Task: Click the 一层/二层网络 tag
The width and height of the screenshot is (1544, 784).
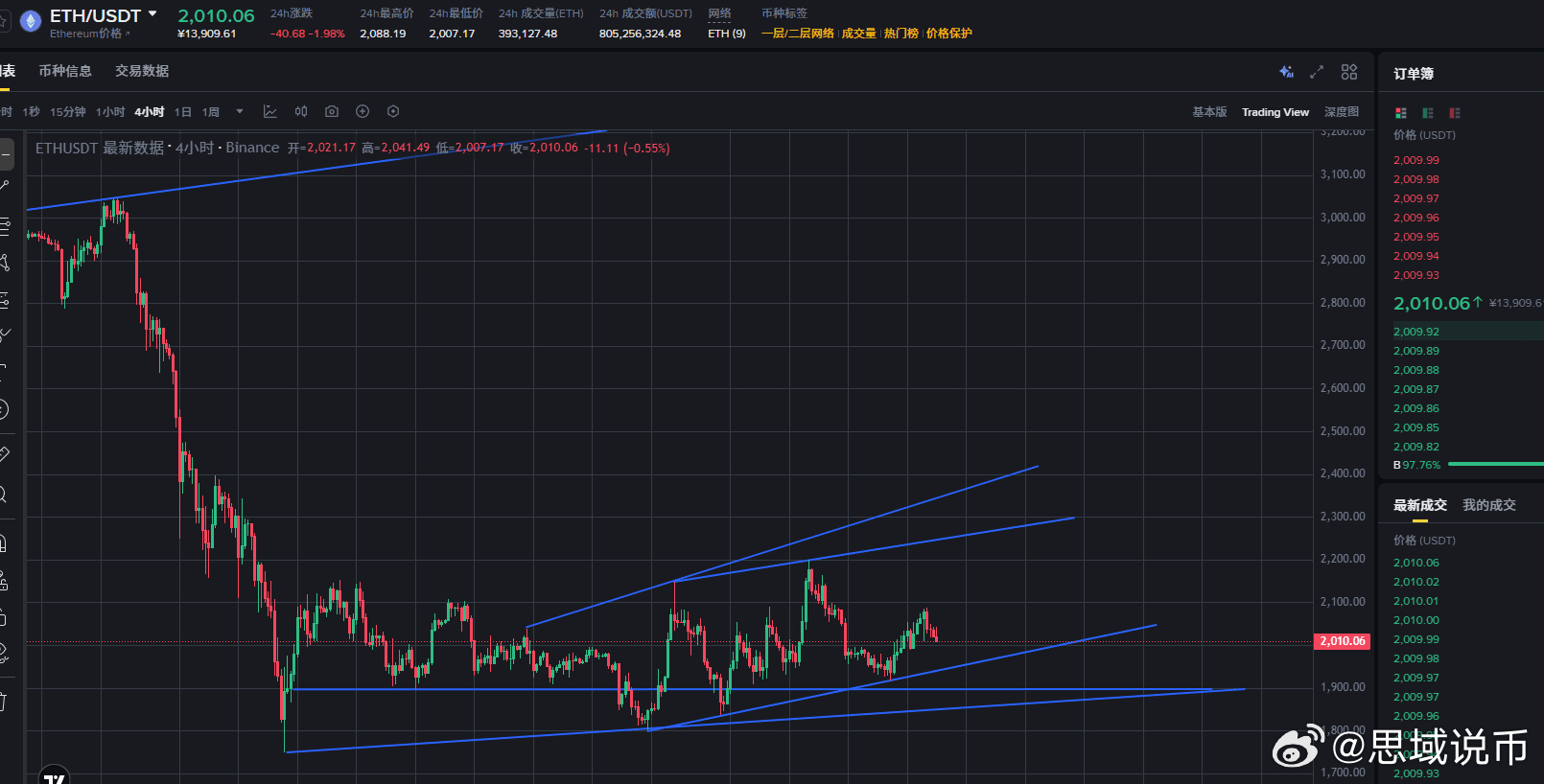Action: coord(798,34)
